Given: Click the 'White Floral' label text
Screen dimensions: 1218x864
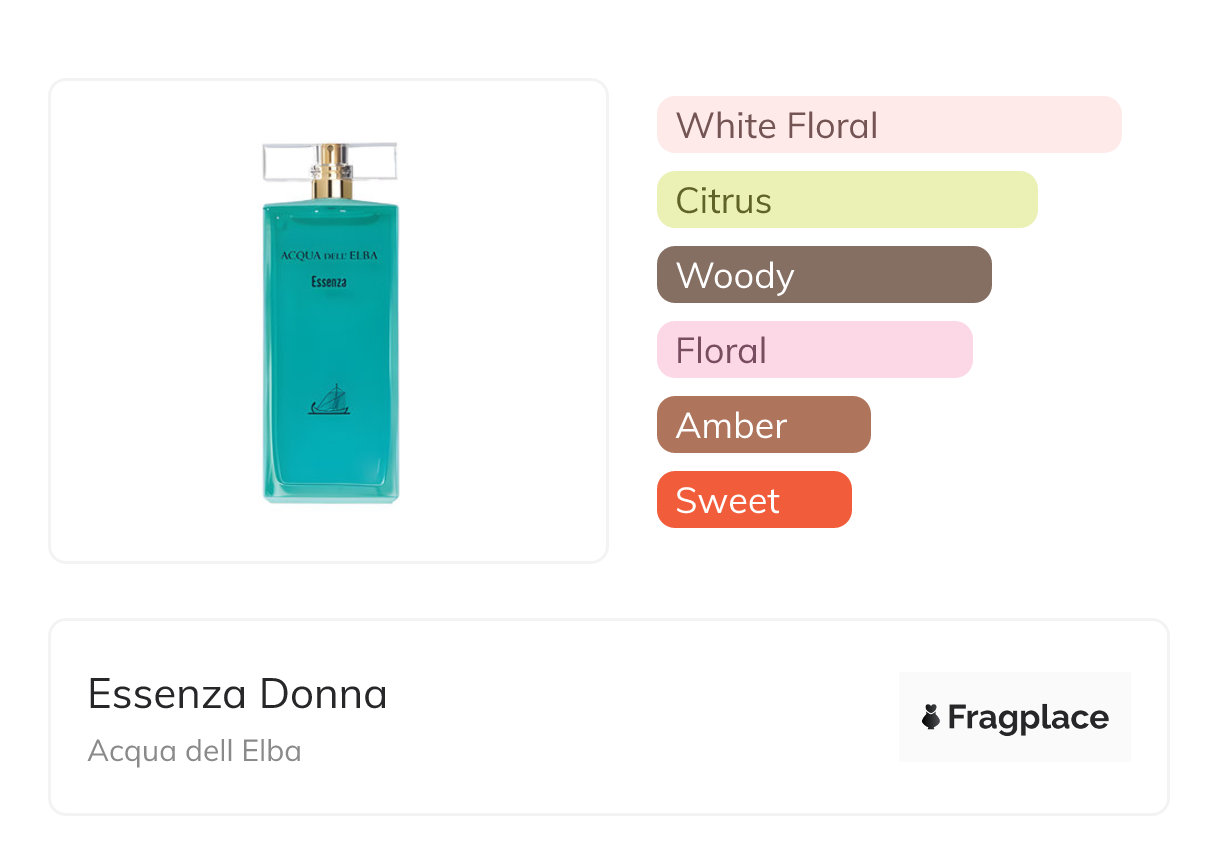Looking at the screenshot, I should coord(776,126).
